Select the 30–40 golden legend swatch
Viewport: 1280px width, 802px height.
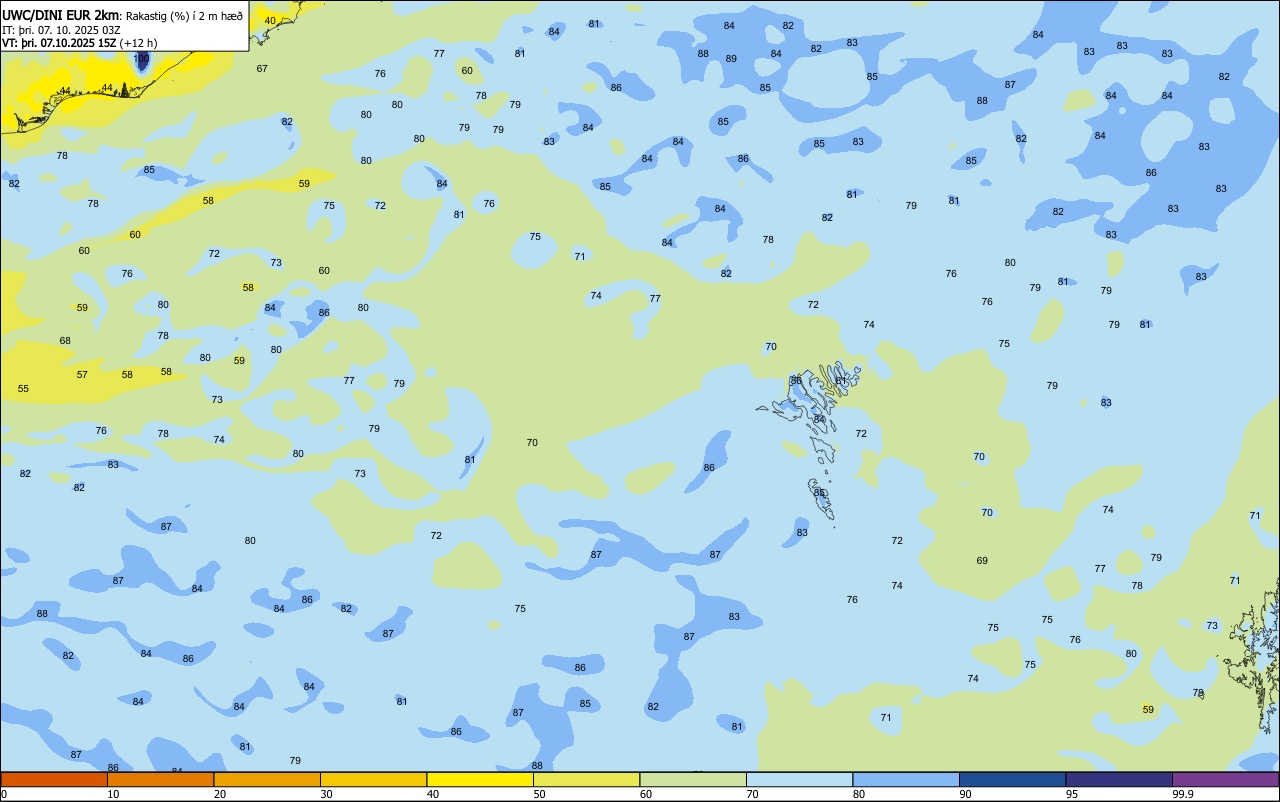(x=374, y=779)
